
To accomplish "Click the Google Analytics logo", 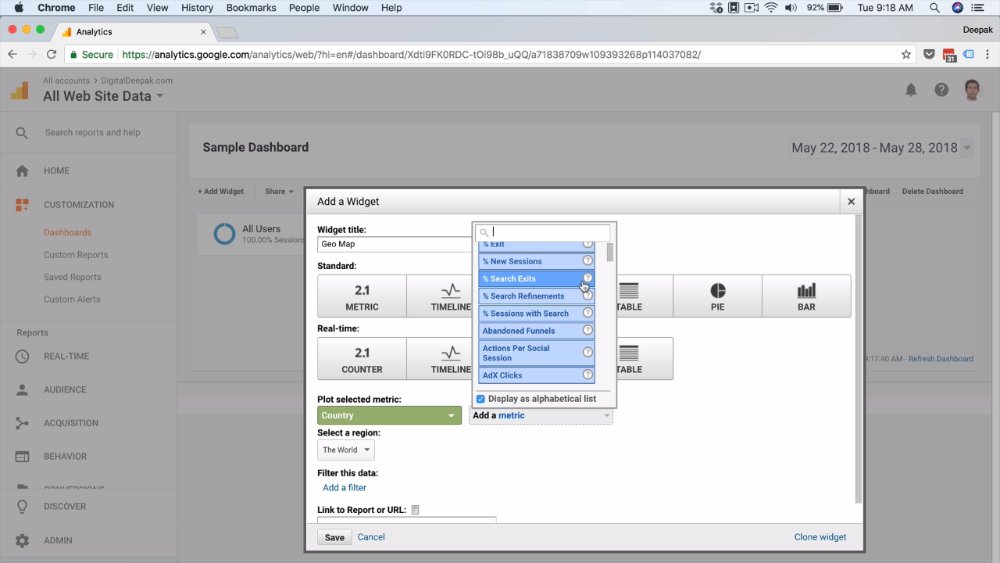I will point(20,91).
